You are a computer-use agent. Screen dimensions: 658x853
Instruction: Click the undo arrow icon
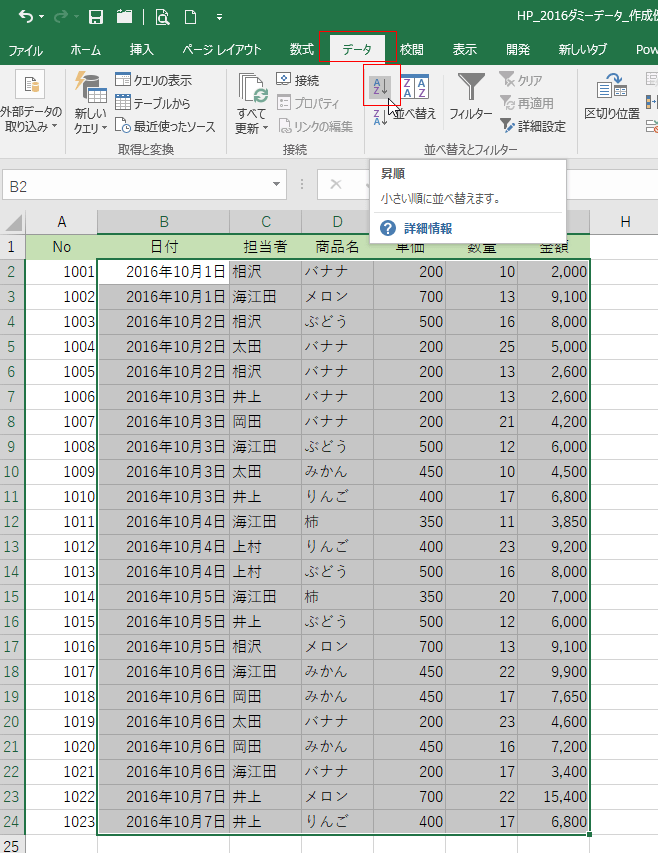click(x=26, y=17)
